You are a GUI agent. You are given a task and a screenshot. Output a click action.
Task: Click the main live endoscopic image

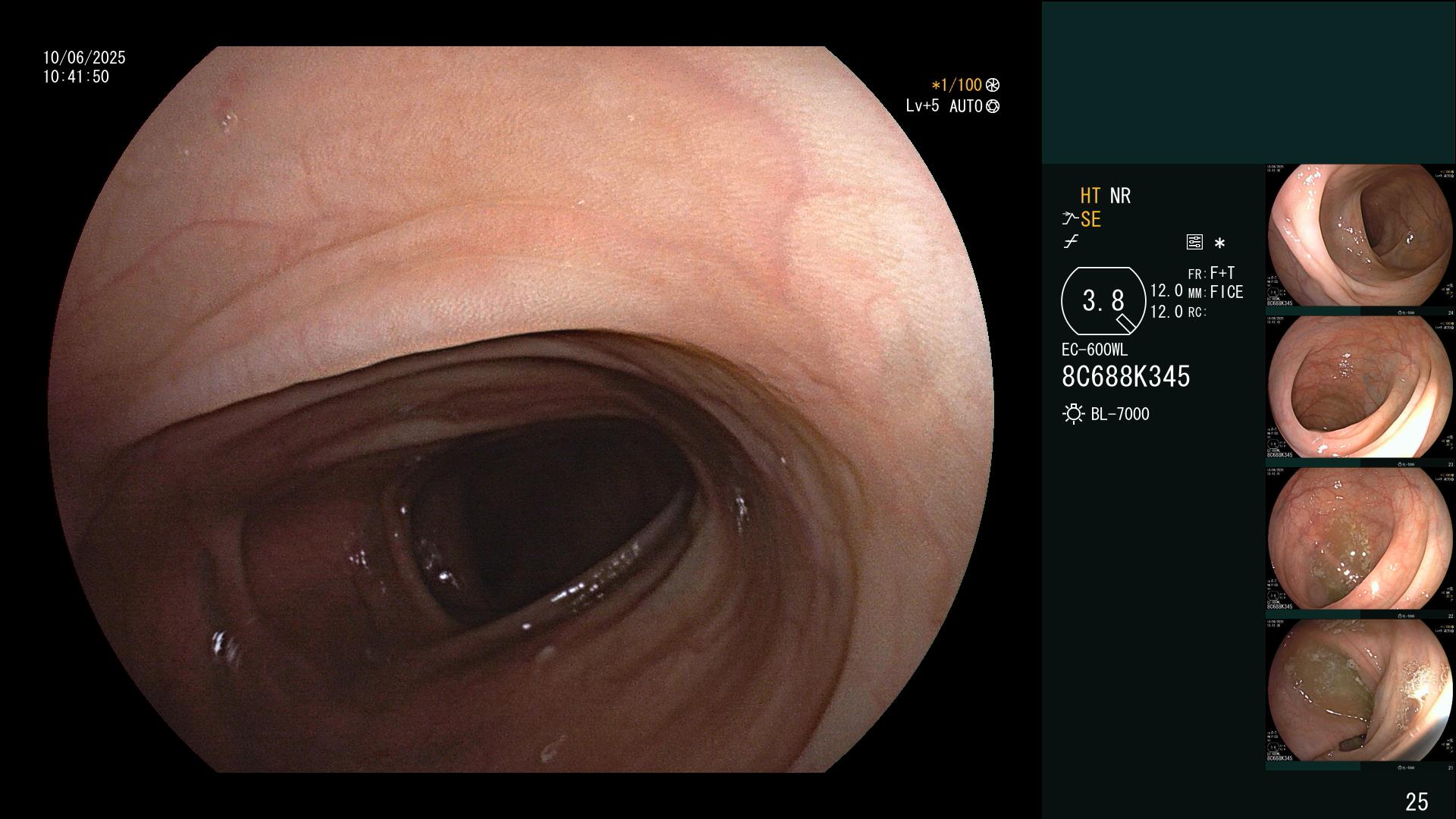tap(522, 409)
